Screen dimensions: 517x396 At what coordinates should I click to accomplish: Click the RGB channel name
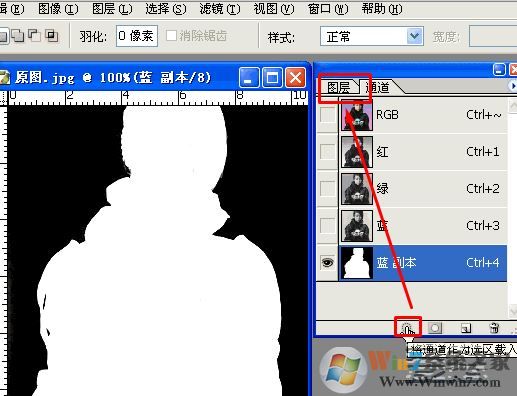click(387, 115)
